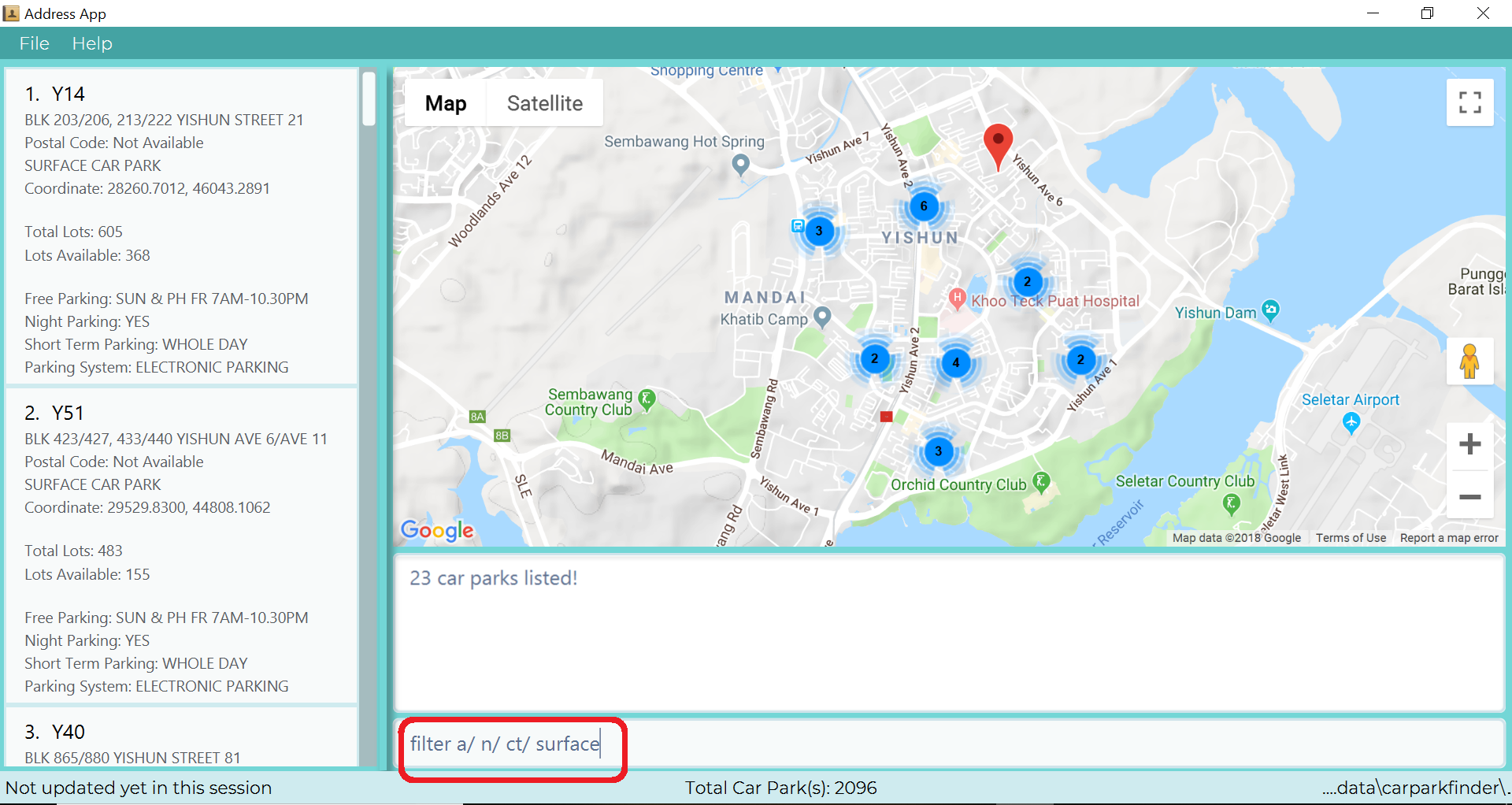Select the Y40 car park entry
The height and width of the screenshot is (805, 1512).
[x=182, y=736]
